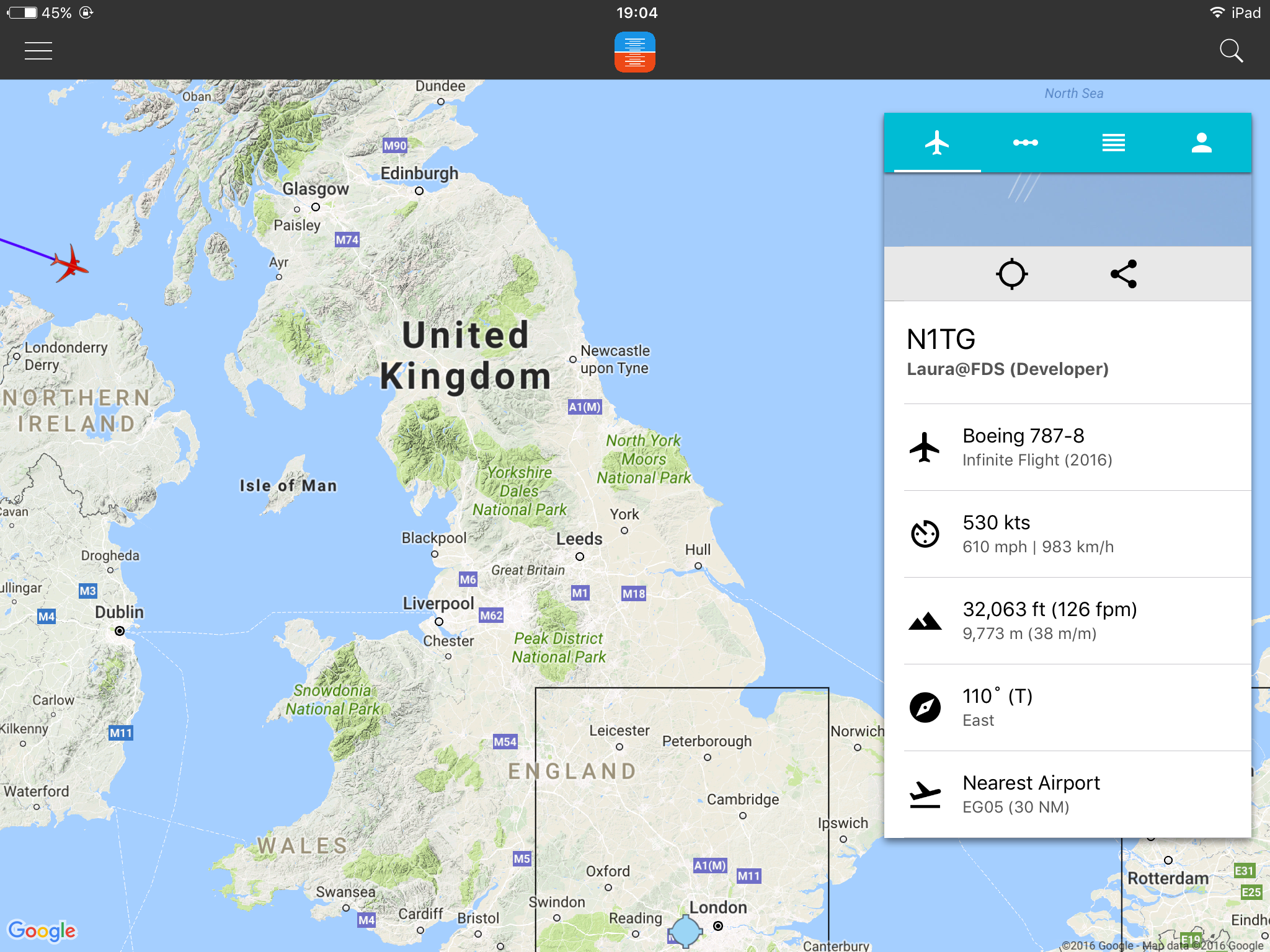Open the flight route waypoints tab
1270x952 pixels.
click(x=1025, y=143)
